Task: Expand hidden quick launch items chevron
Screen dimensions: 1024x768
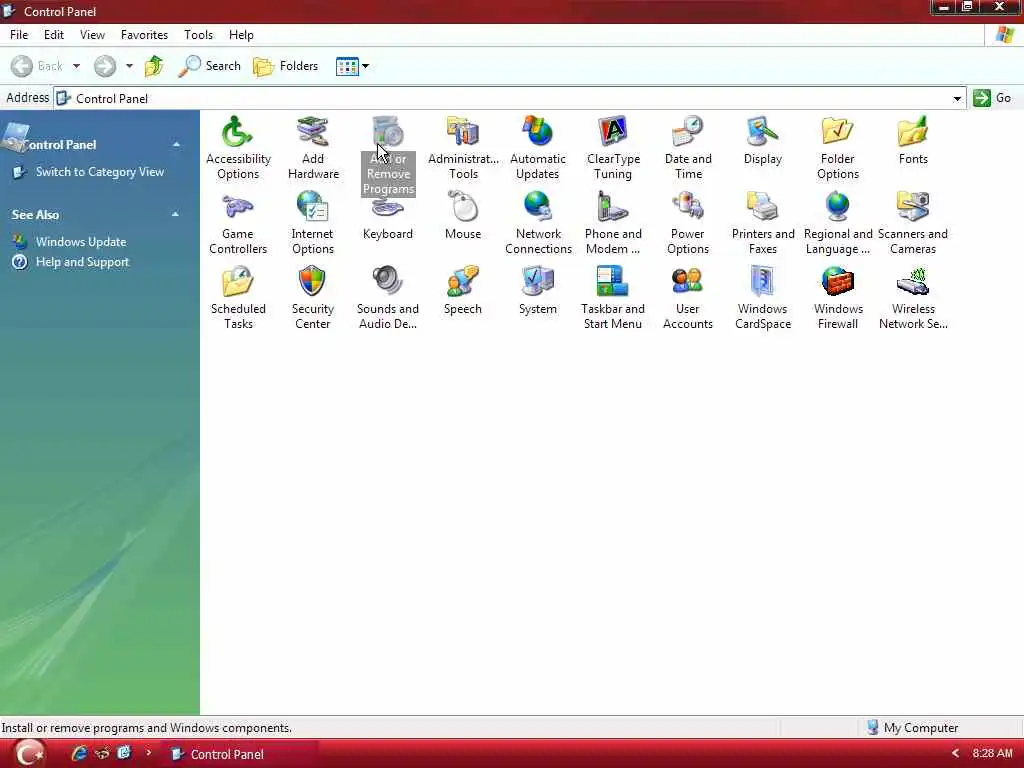Action: (148, 752)
